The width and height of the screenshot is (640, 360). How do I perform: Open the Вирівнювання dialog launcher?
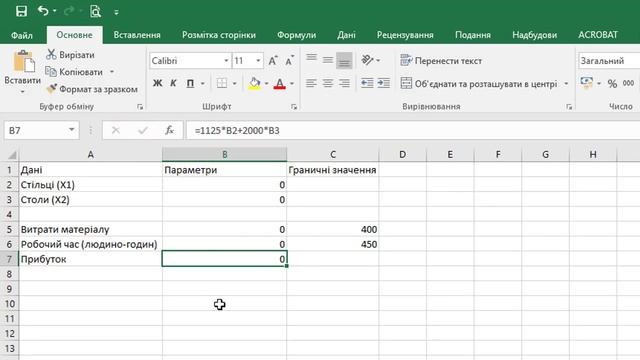point(569,107)
